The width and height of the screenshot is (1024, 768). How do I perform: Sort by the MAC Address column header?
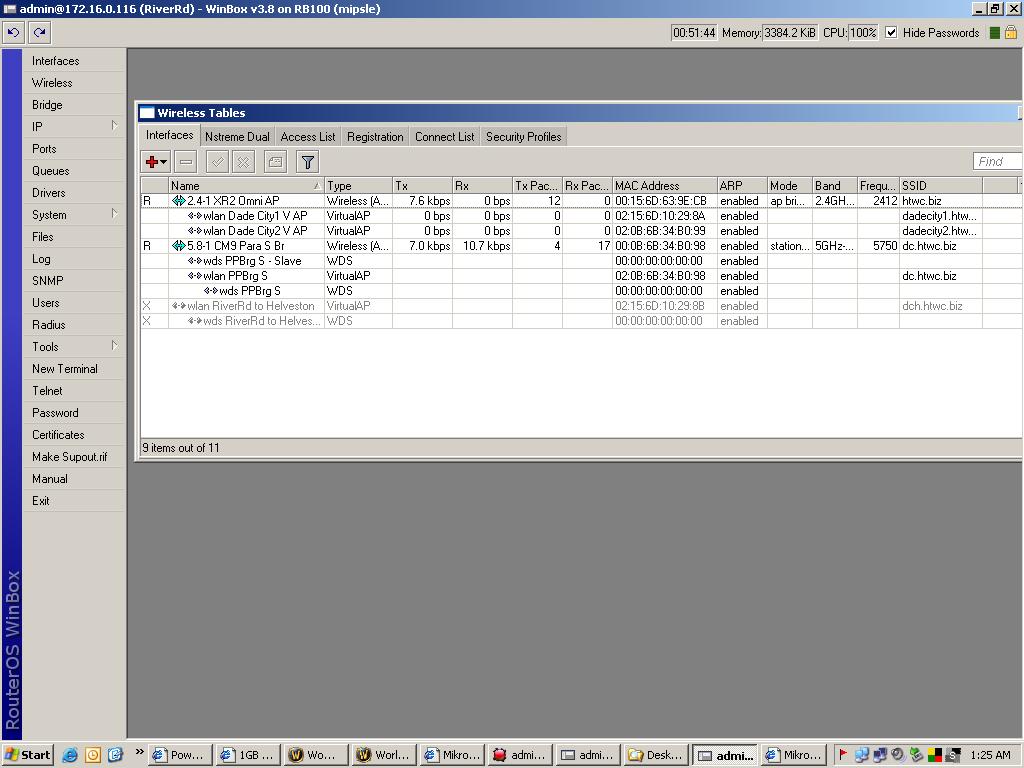click(665, 185)
